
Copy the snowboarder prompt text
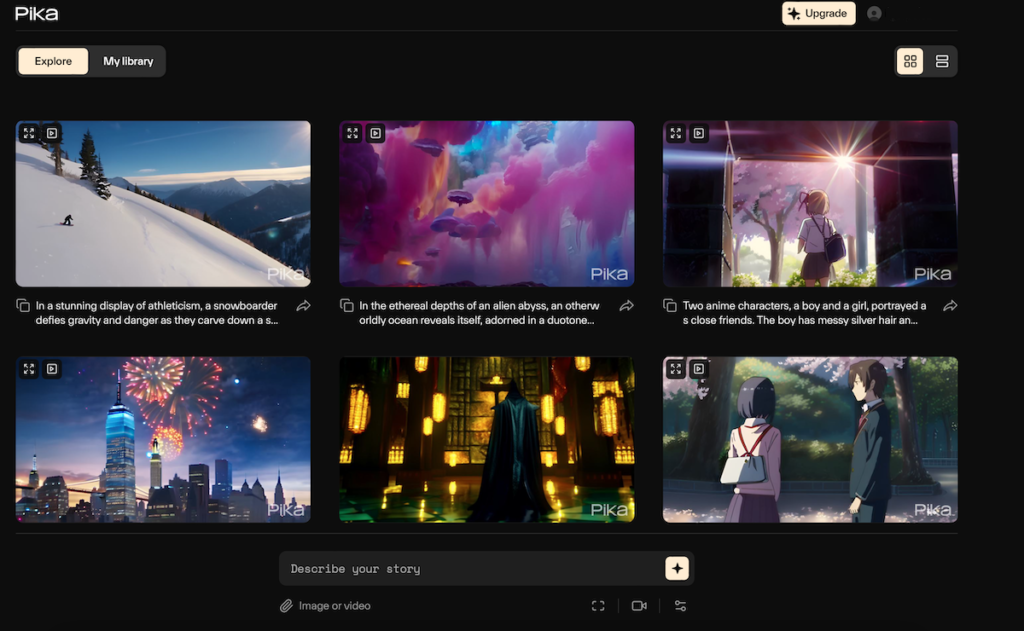tap(23, 306)
